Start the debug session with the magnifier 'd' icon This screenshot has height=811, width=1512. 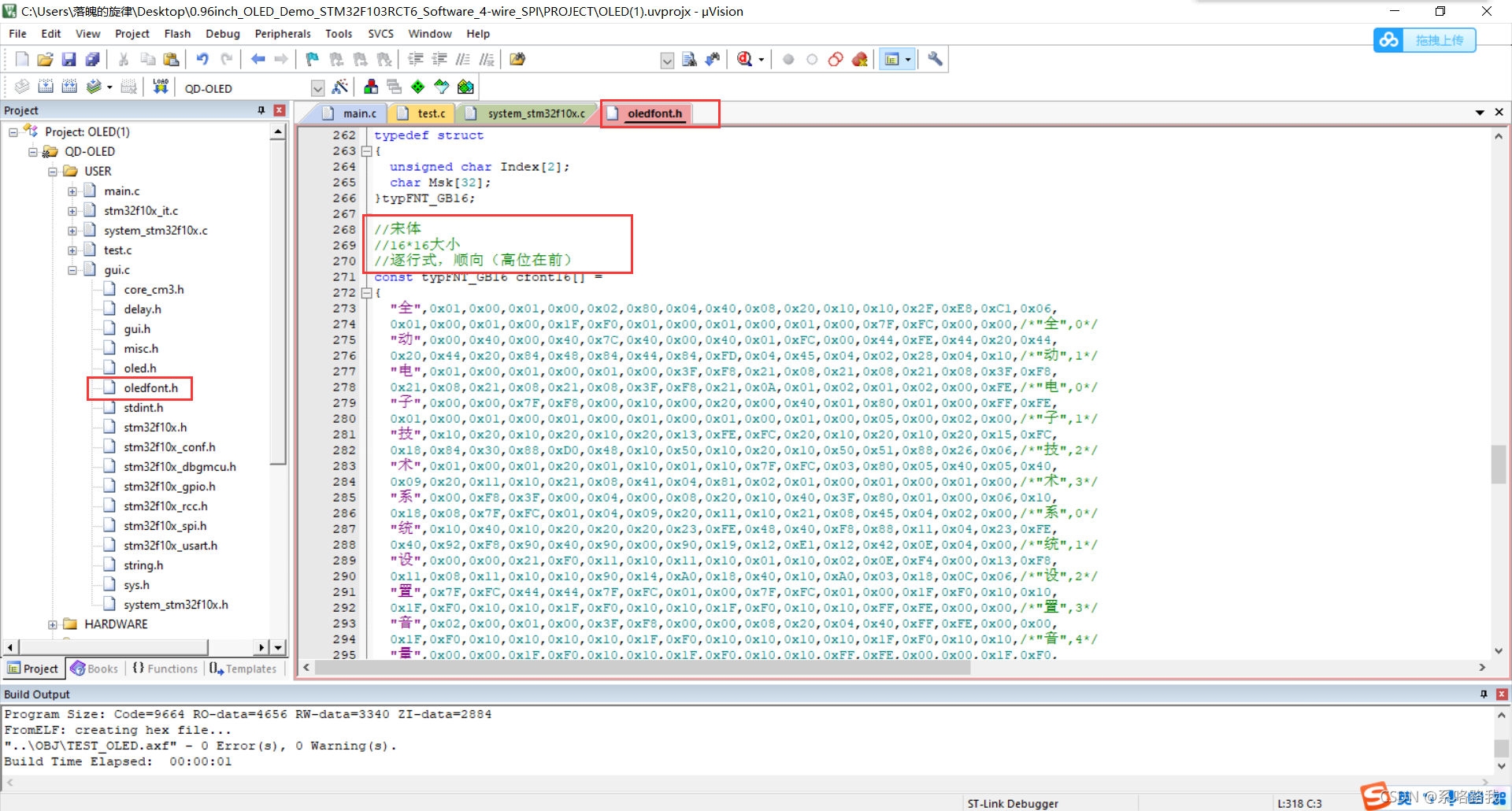(744, 59)
